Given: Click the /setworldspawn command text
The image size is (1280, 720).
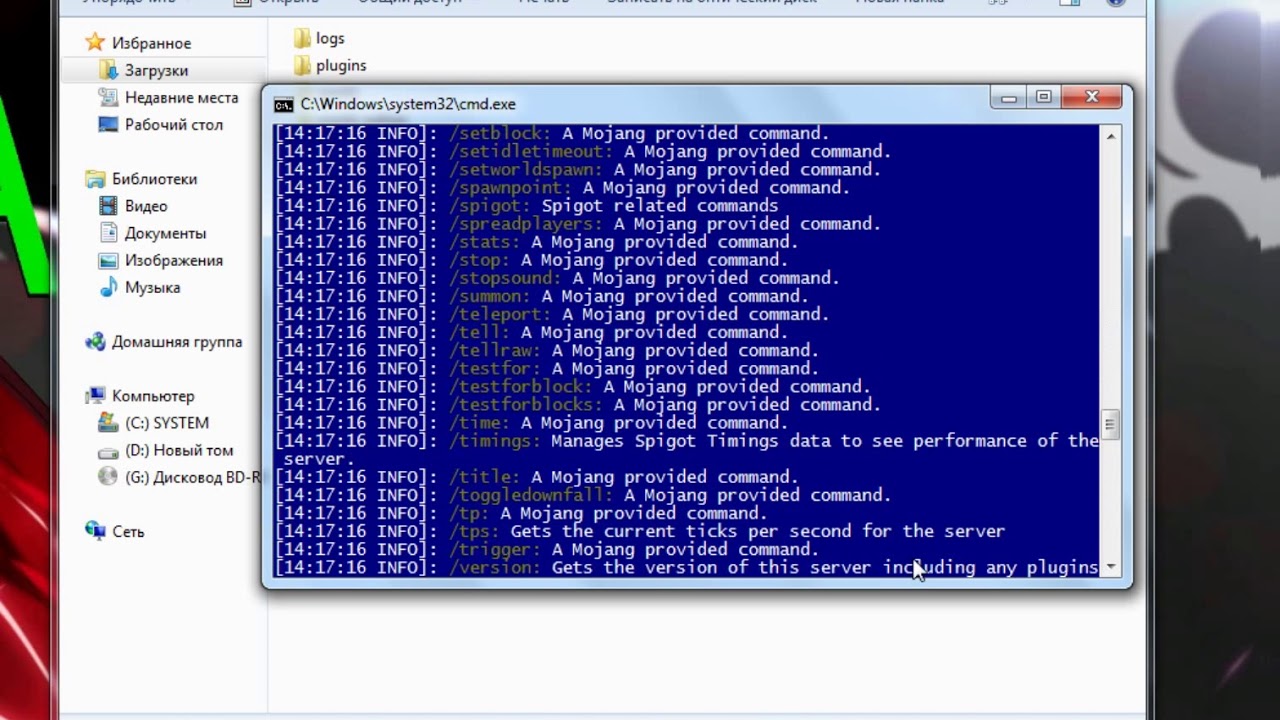Looking at the screenshot, I should coord(526,169).
